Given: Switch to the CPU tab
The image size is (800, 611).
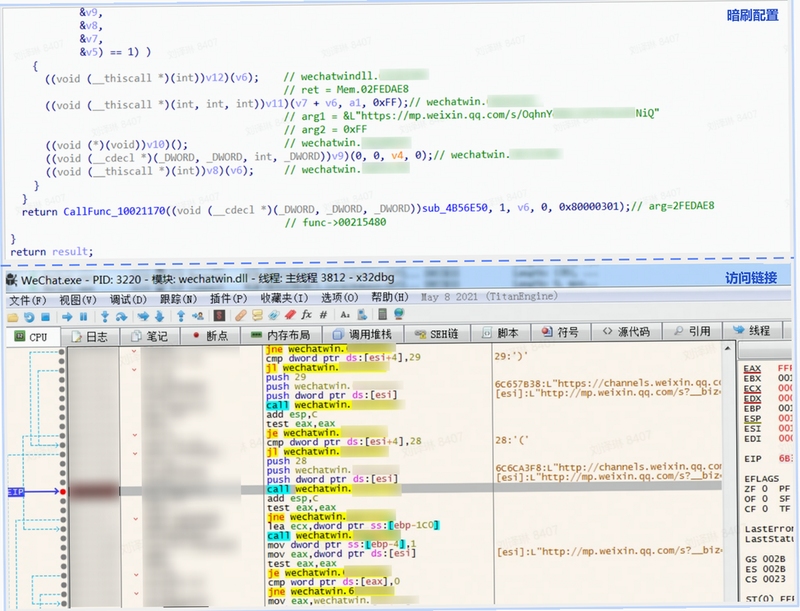Looking at the screenshot, I should point(32,337).
